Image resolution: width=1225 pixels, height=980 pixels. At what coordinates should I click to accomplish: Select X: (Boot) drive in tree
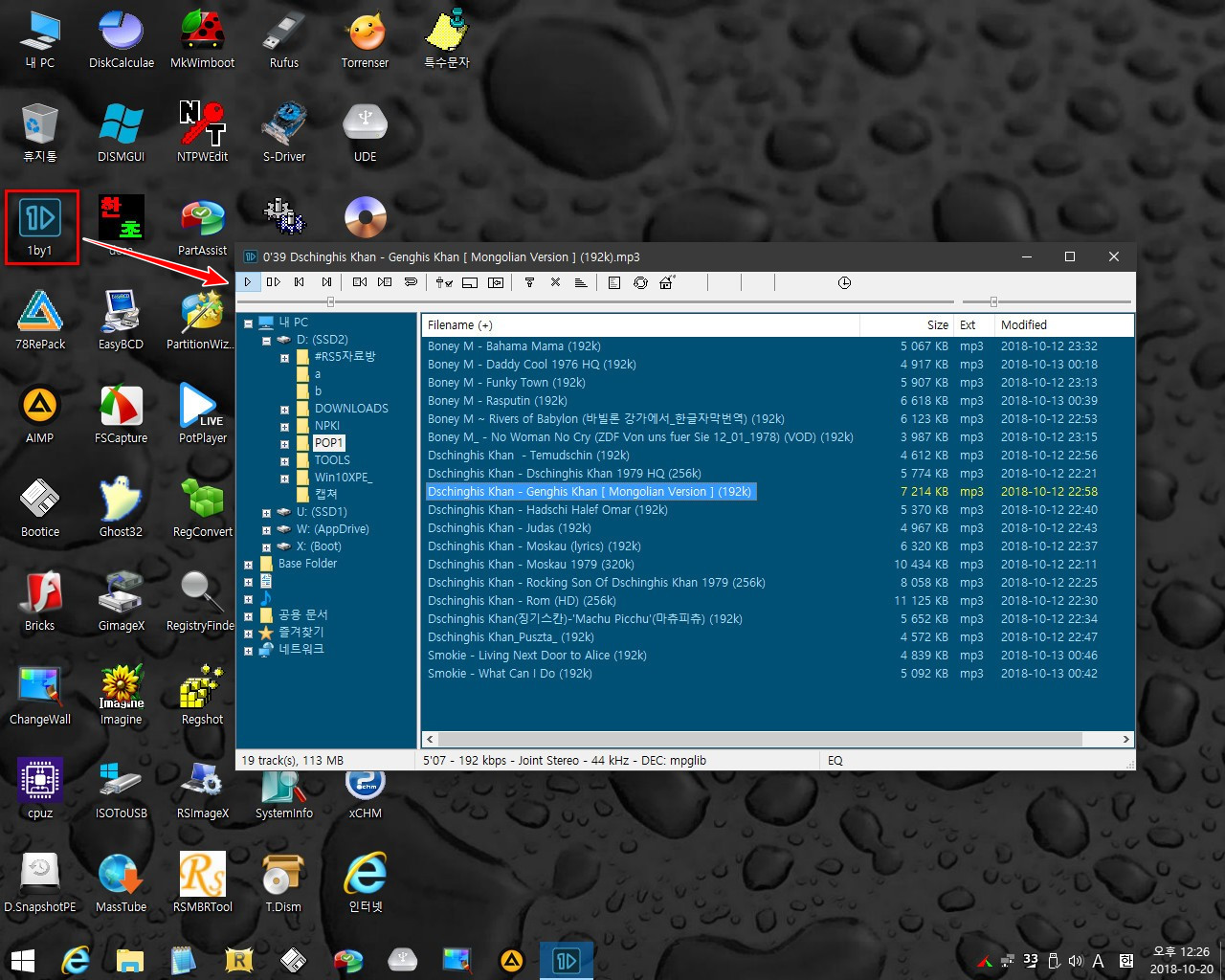(x=319, y=546)
